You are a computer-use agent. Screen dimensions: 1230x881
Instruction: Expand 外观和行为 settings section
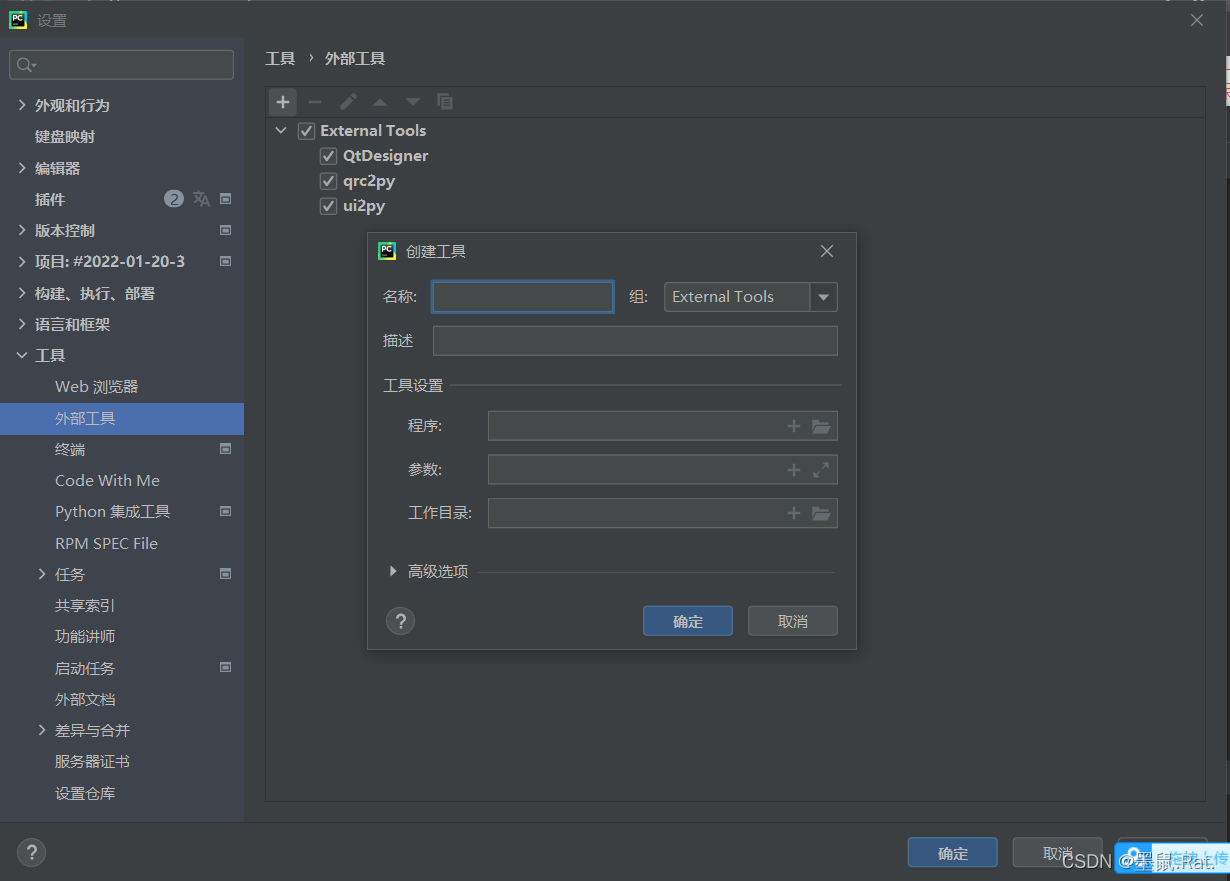[x=22, y=105]
